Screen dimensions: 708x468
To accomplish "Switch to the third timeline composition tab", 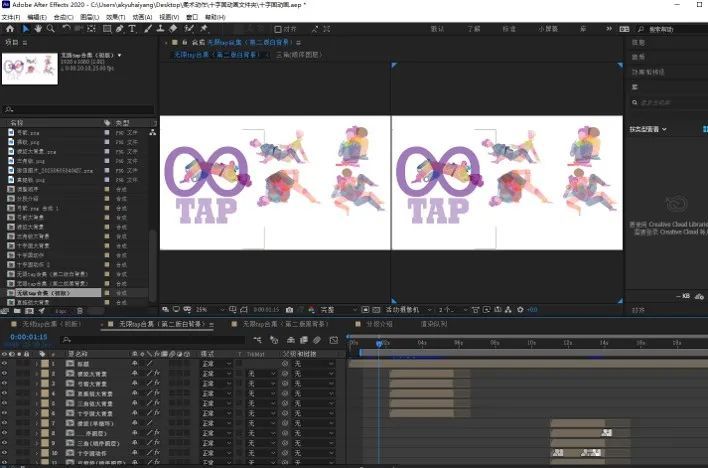I will tap(280, 324).
